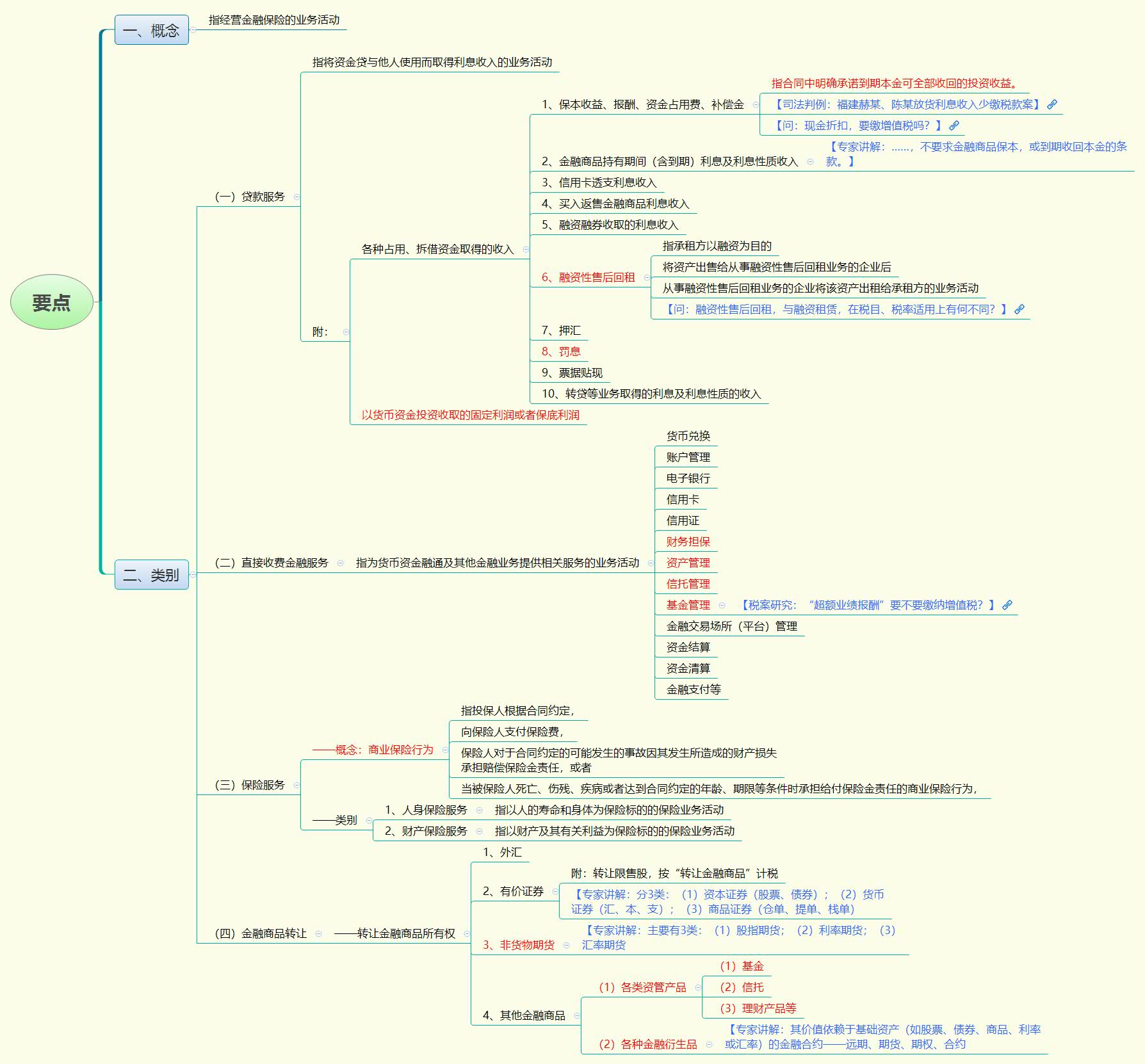Collapse the 二、类别 branch toggle

coord(193,574)
